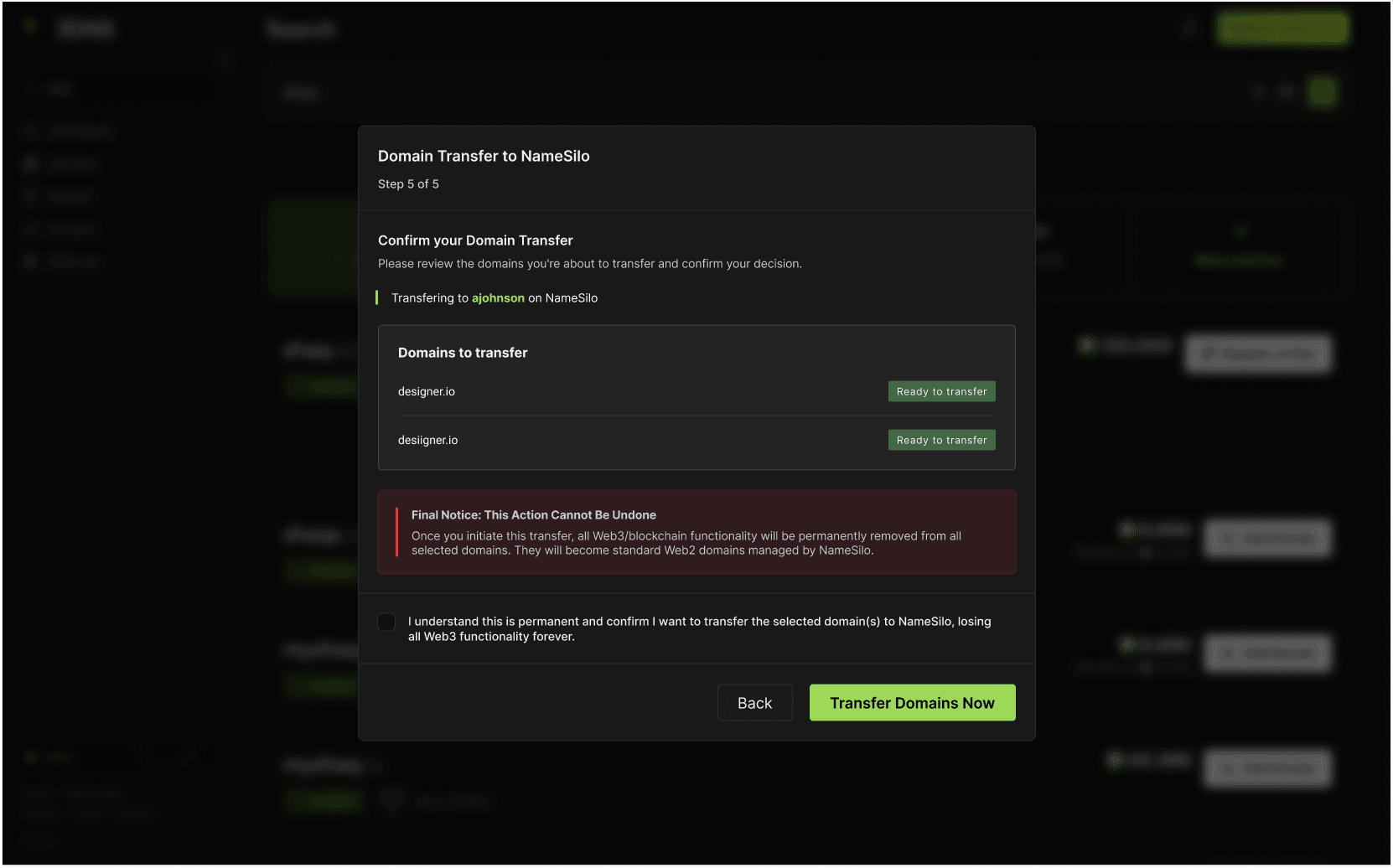Click the green square icon in the search bar
This screenshot has width=1393, height=868.
pos(1322,92)
